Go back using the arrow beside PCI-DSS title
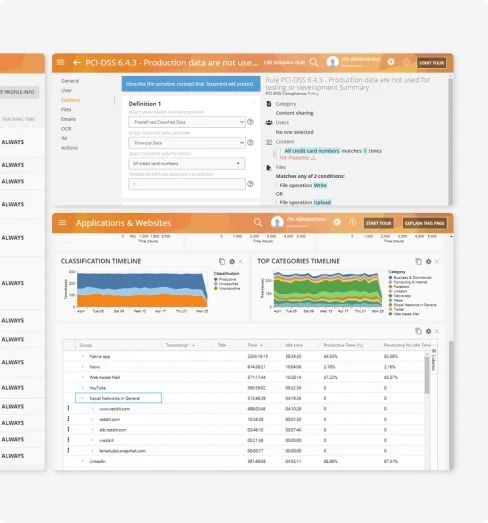Image resolution: width=488 pixels, height=523 pixels. 77,62
